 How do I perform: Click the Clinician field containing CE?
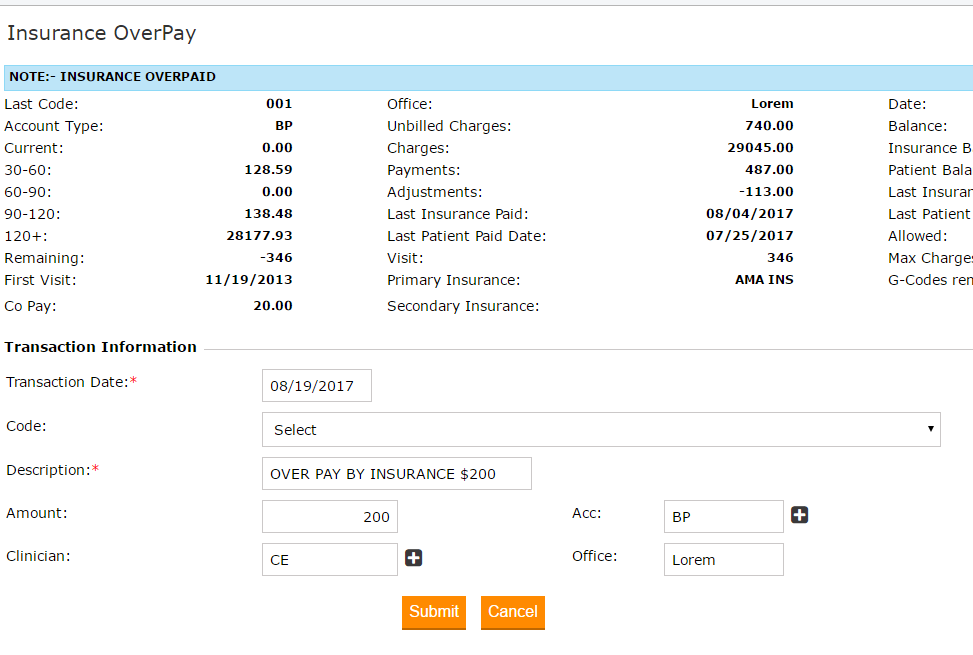[x=330, y=560]
